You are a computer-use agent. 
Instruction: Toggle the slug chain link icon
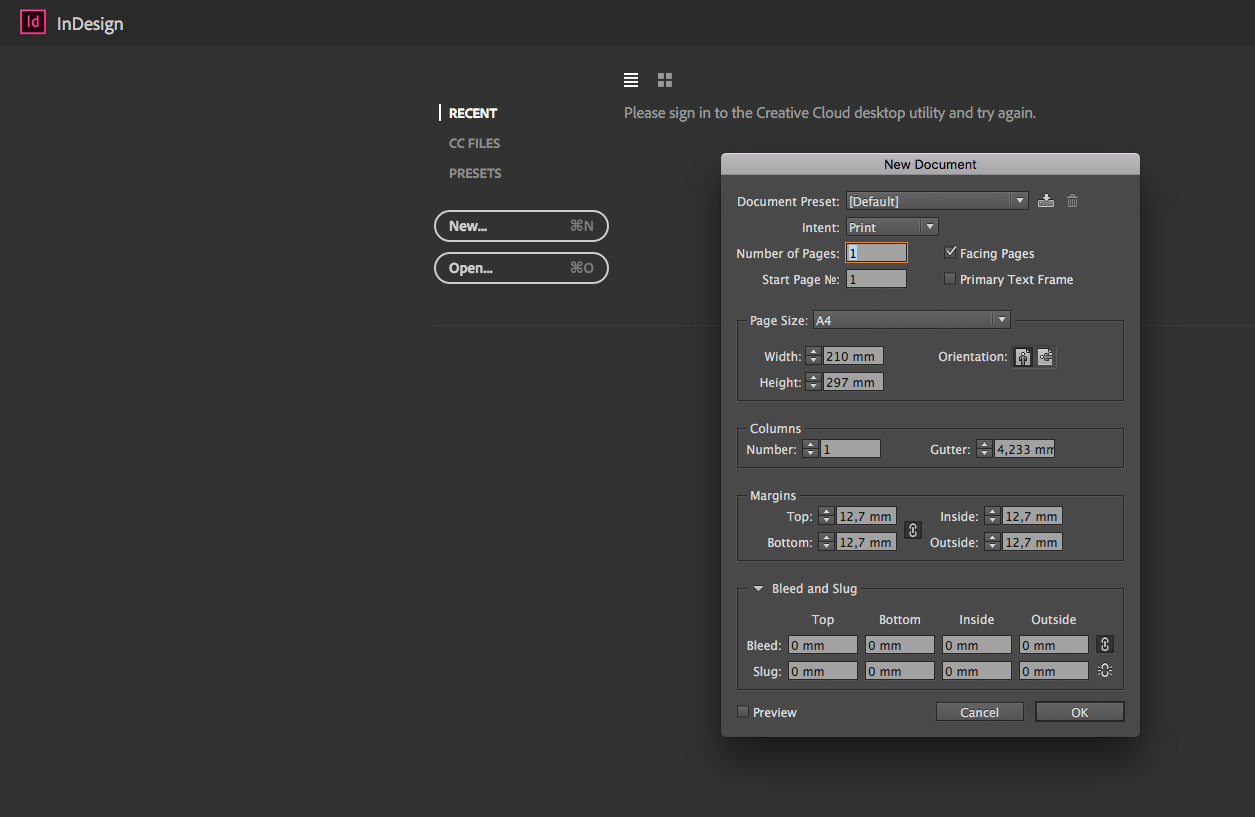(x=1104, y=671)
